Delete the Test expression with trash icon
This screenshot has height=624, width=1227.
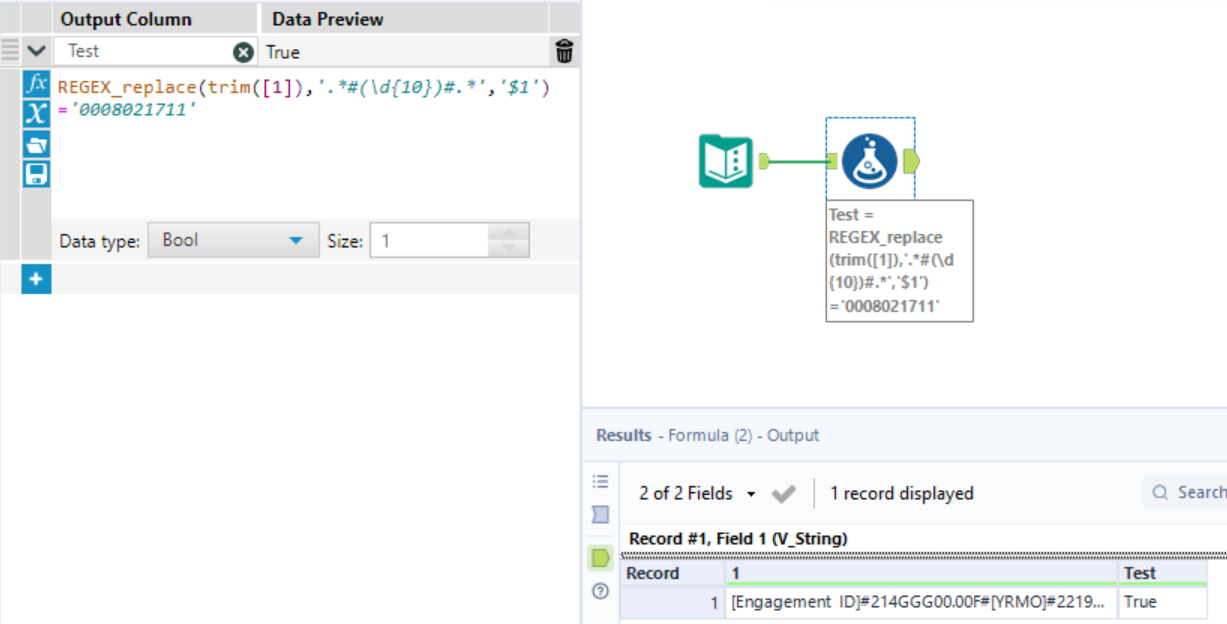pyautogui.click(x=564, y=52)
